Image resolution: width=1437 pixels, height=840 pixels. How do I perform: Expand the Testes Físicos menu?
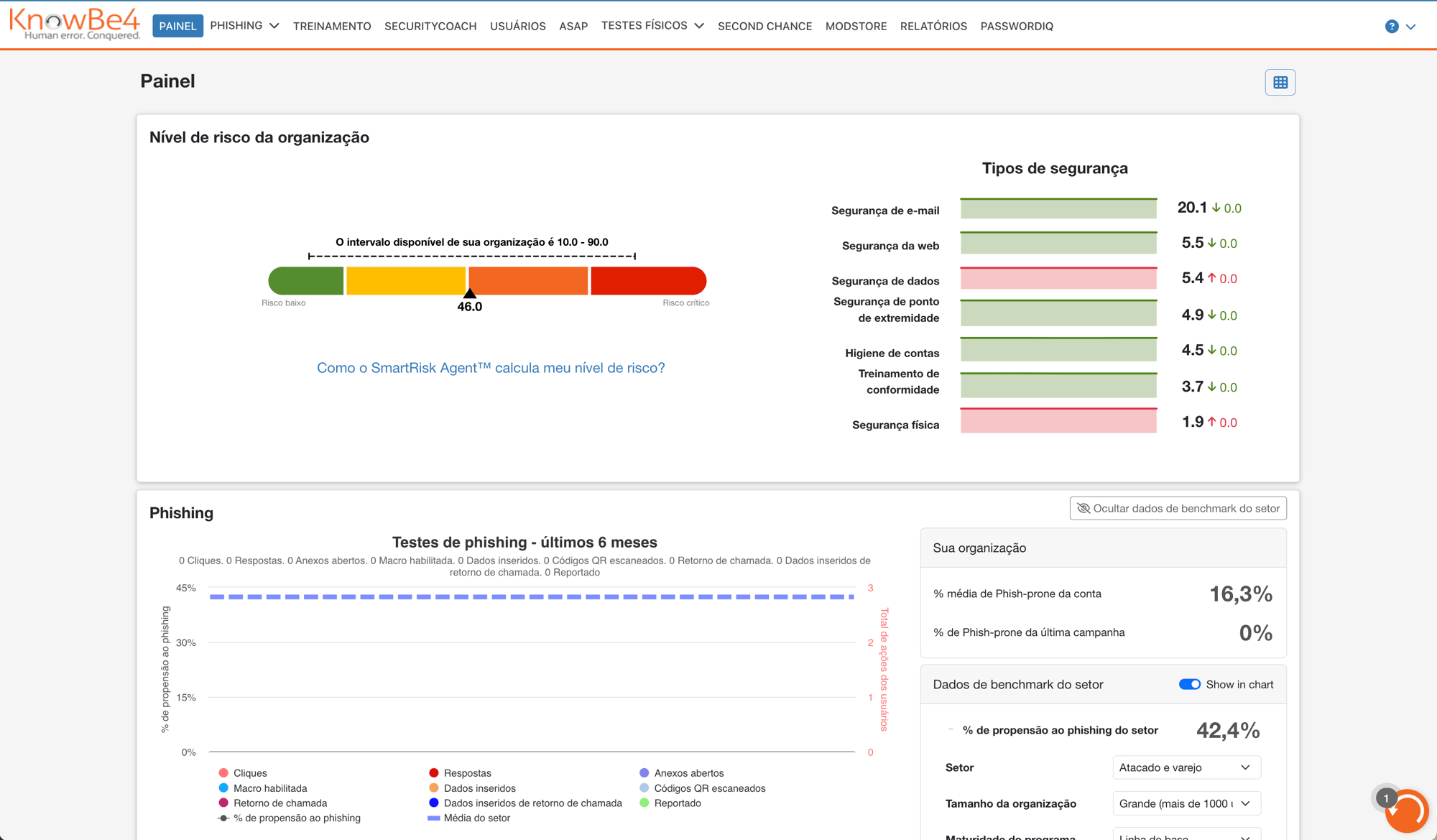click(x=652, y=26)
